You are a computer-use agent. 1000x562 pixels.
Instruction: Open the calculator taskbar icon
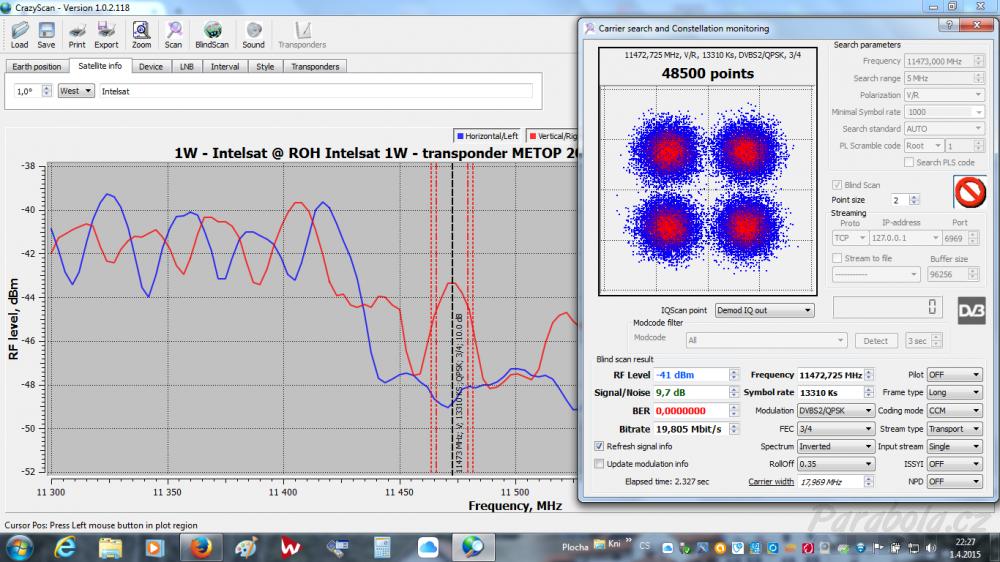(382, 547)
